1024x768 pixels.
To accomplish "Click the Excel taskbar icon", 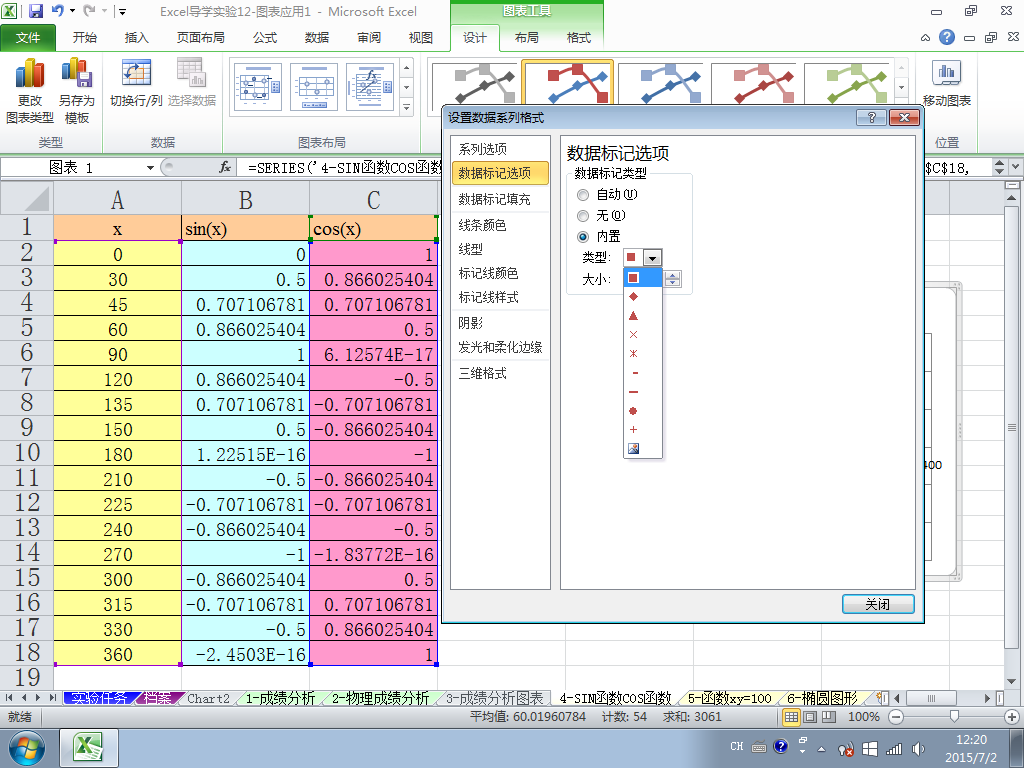I will 89,748.
